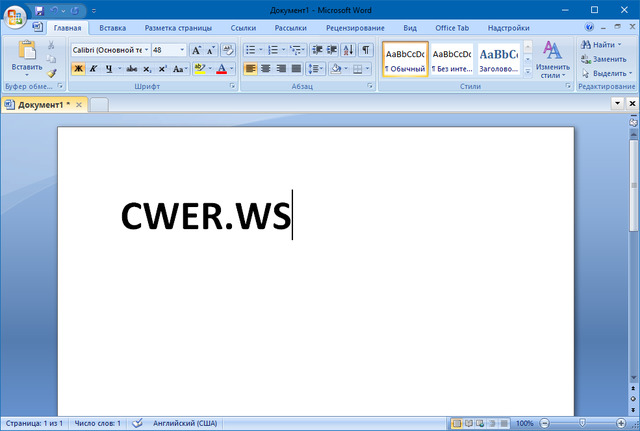Image resolution: width=640 pixels, height=431 pixels.
Task: Click the spell check icon in status bar
Action: 138,424
